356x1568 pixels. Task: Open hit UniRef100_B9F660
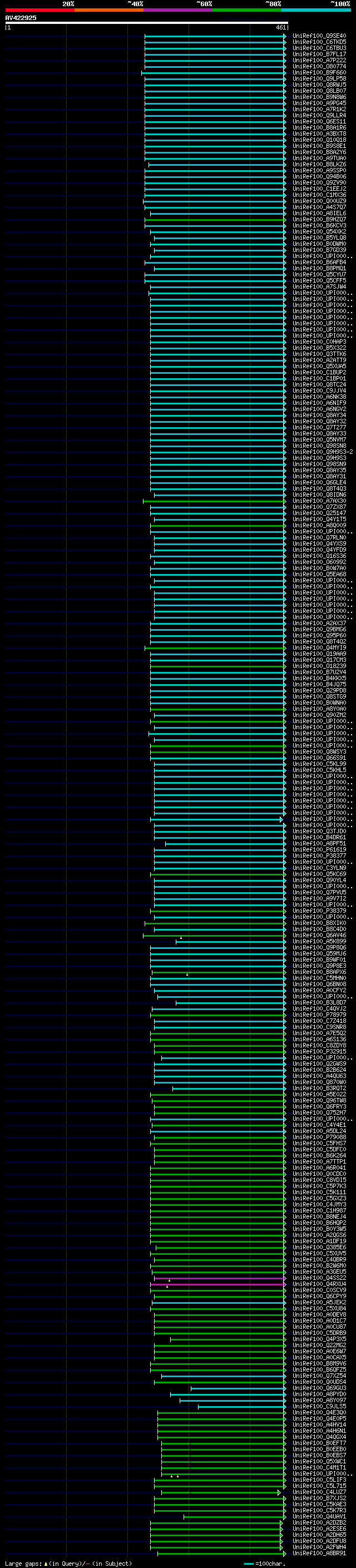[x=319, y=72]
